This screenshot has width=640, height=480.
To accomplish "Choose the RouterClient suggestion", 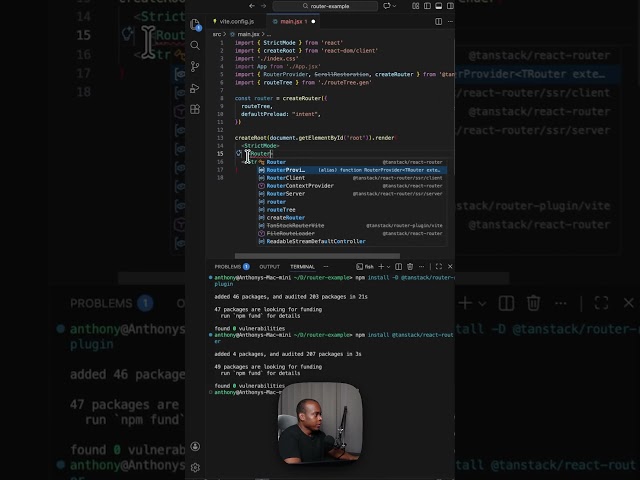I will [352, 178].
